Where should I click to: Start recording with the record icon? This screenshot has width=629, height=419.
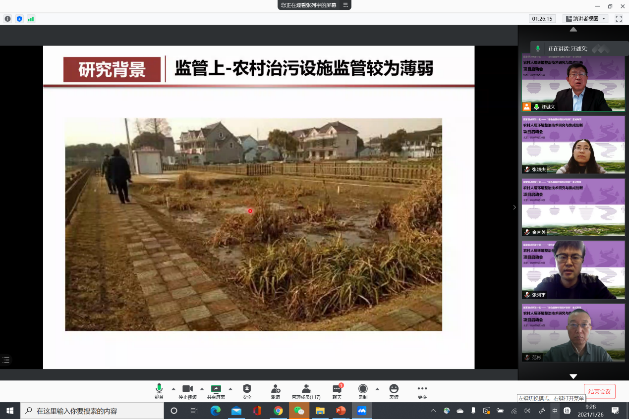tap(364, 388)
